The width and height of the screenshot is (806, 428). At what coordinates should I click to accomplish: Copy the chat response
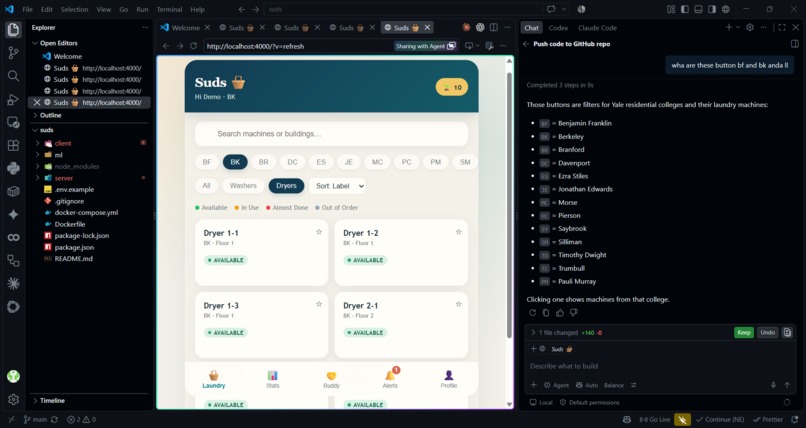pyautogui.click(x=546, y=312)
